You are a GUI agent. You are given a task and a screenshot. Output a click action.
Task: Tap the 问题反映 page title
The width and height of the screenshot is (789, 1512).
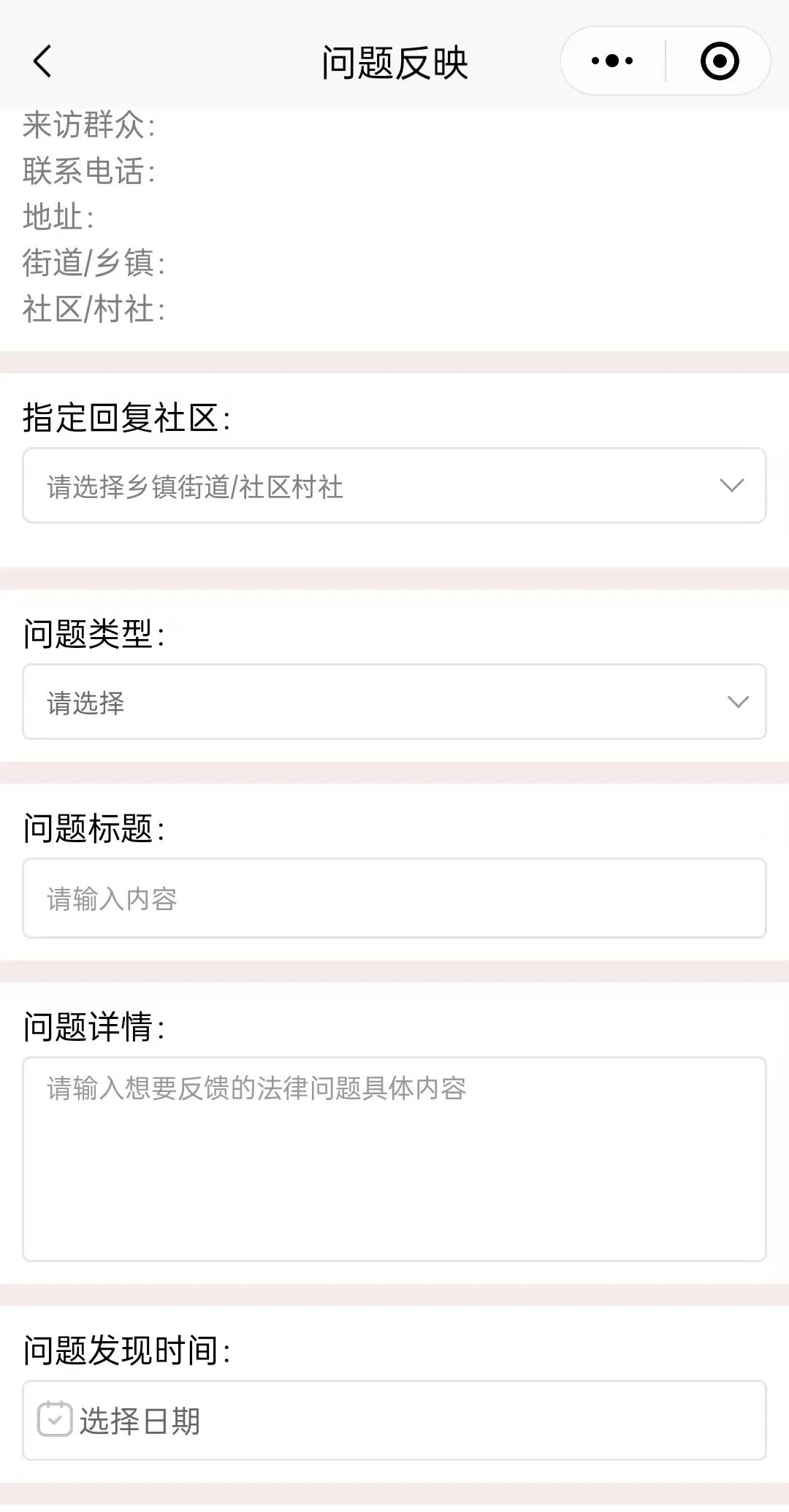(x=394, y=63)
